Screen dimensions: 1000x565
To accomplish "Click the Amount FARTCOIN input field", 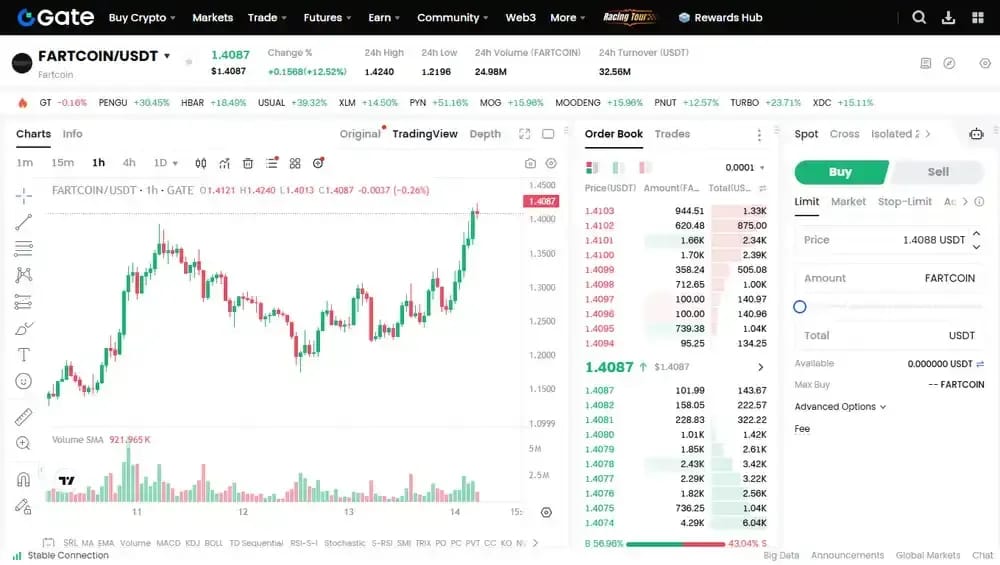I will [x=889, y=278].
